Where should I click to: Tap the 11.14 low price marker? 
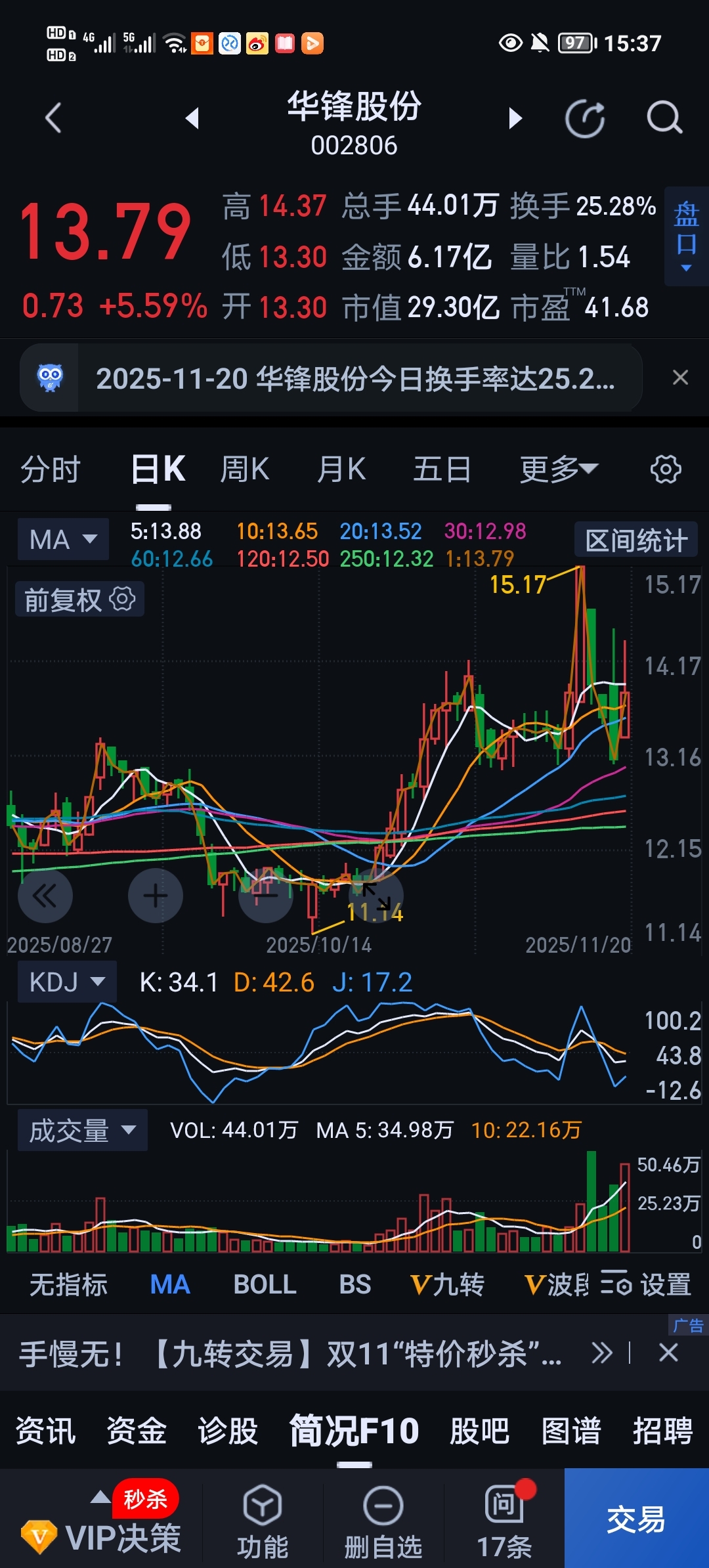(375, 912)
